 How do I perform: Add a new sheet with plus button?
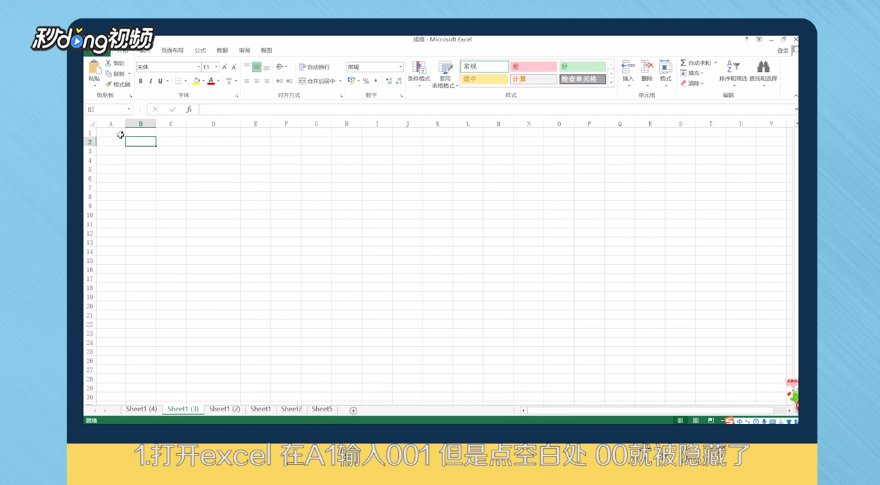pos(353,410)
